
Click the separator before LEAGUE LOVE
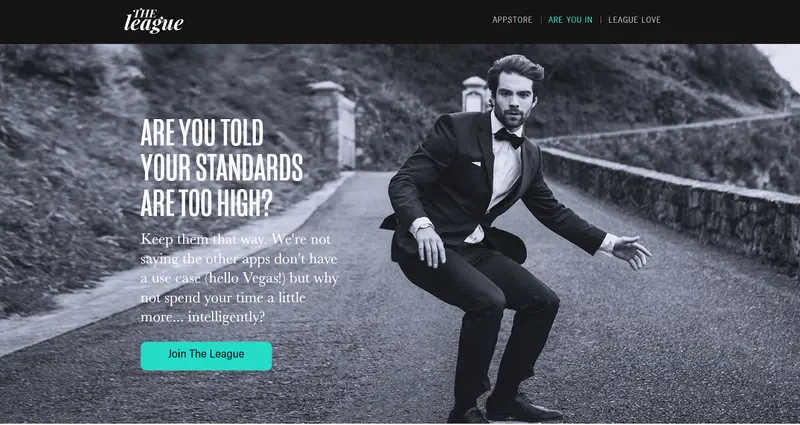tap(601, 20)
